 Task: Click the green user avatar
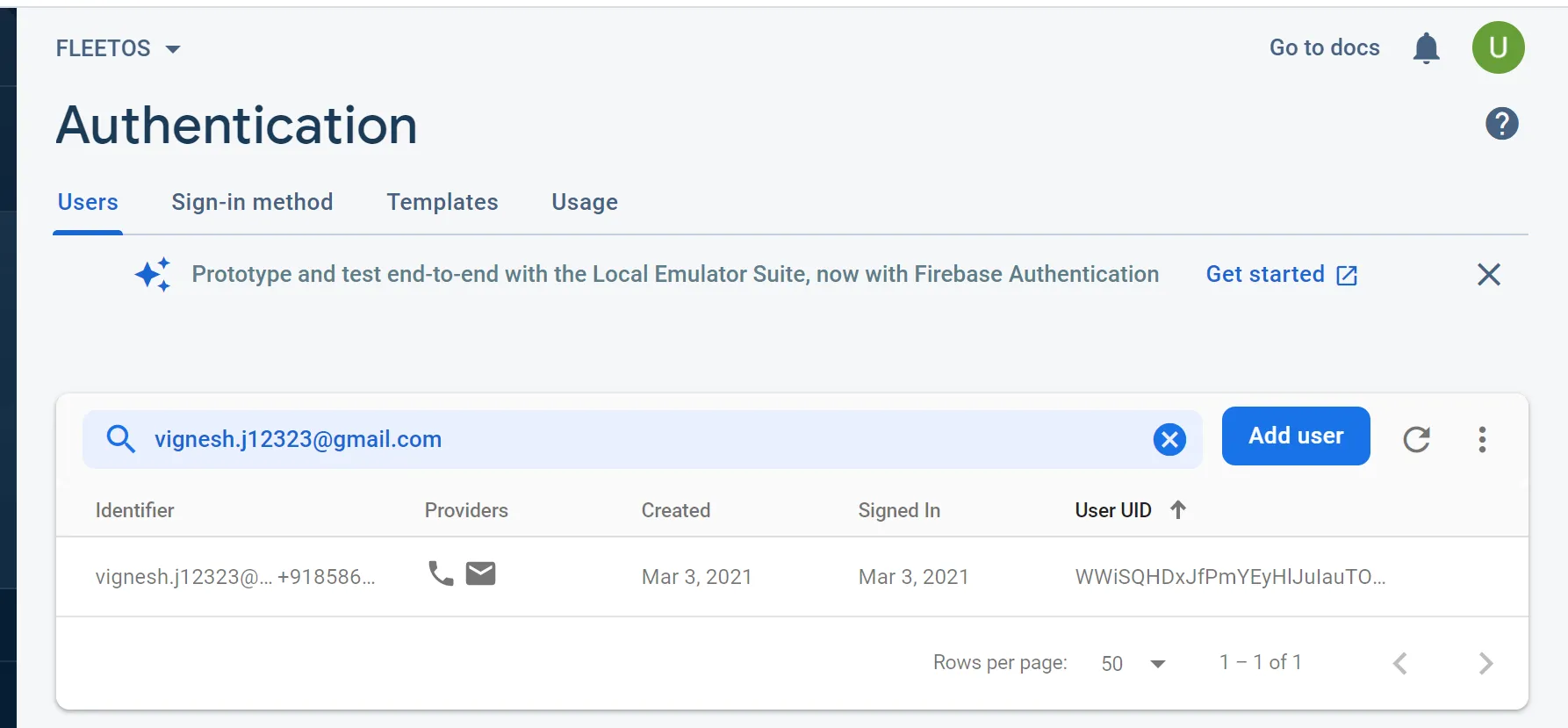click(1498, 47)
